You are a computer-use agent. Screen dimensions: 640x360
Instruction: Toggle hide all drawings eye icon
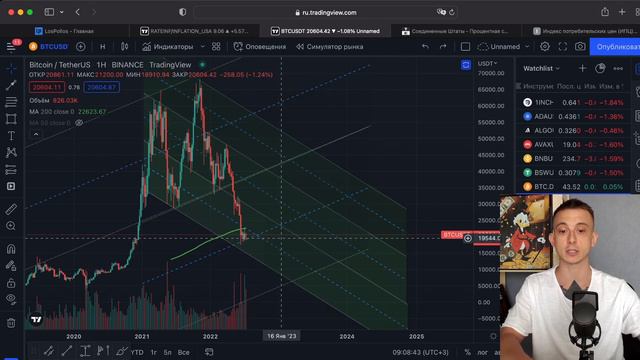click(x=11, y=299)
